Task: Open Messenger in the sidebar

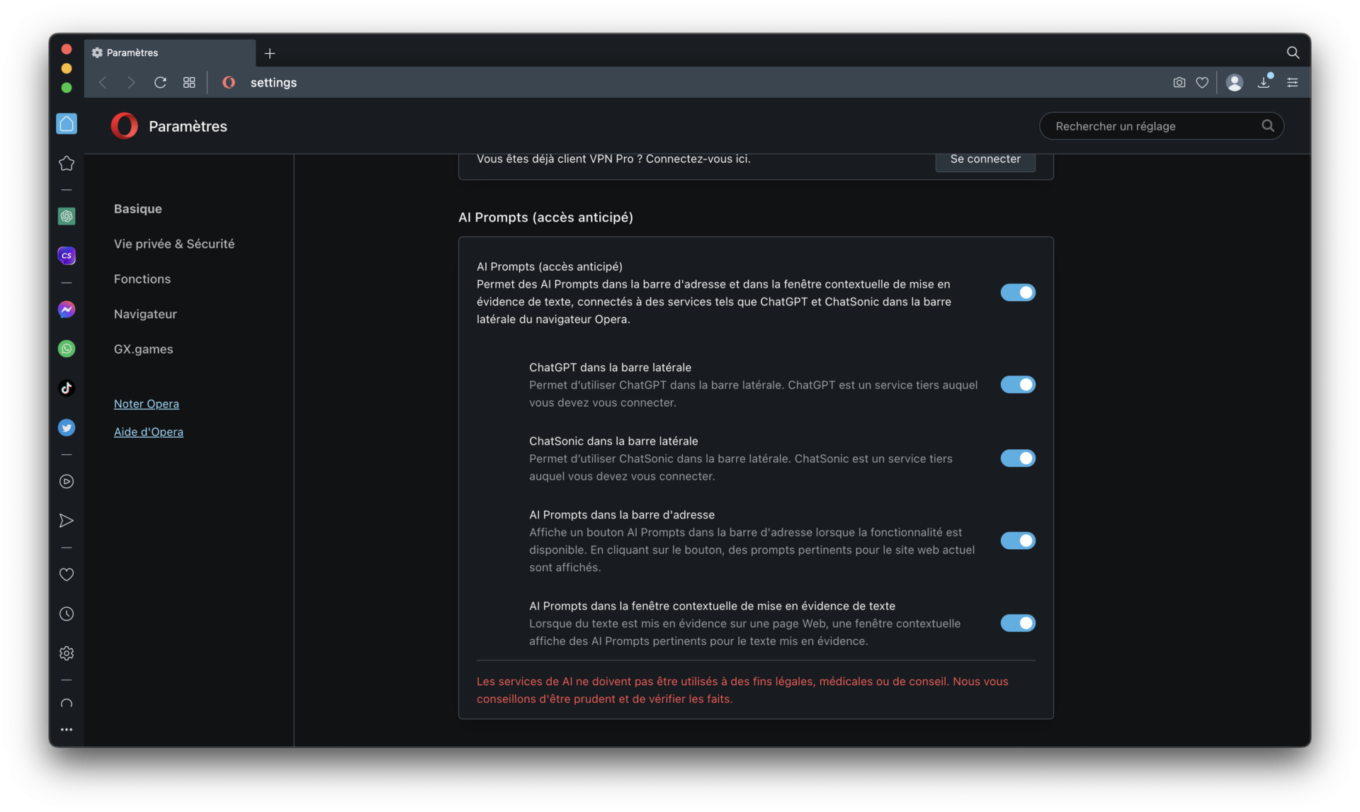Action: point(66,310)
